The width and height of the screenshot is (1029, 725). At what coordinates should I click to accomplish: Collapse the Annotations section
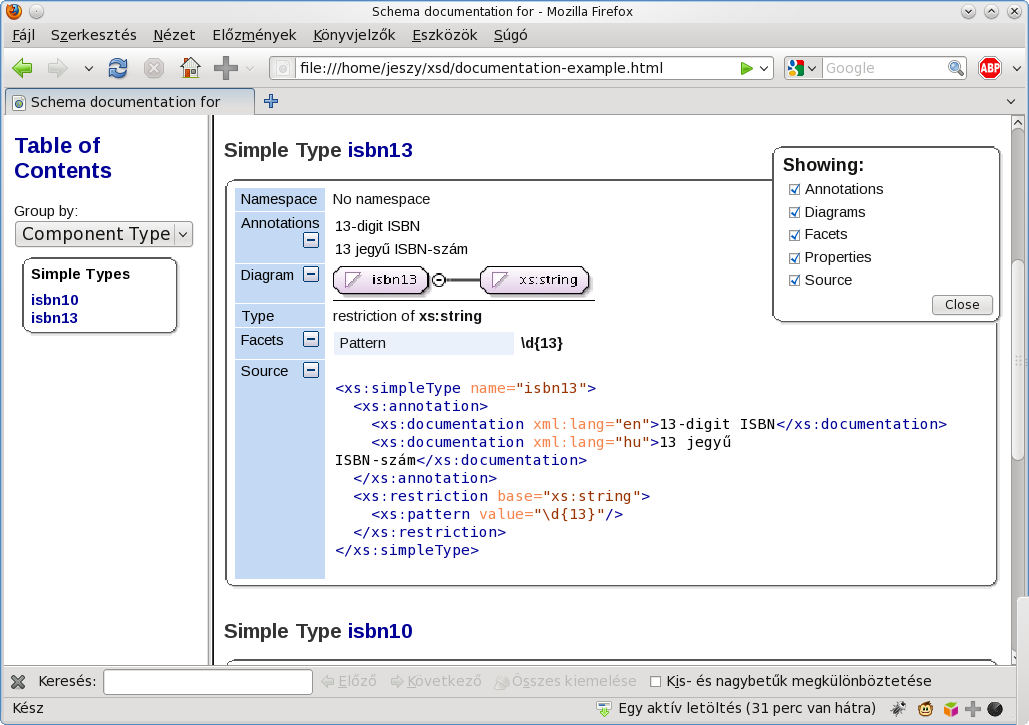click(311, 240)
